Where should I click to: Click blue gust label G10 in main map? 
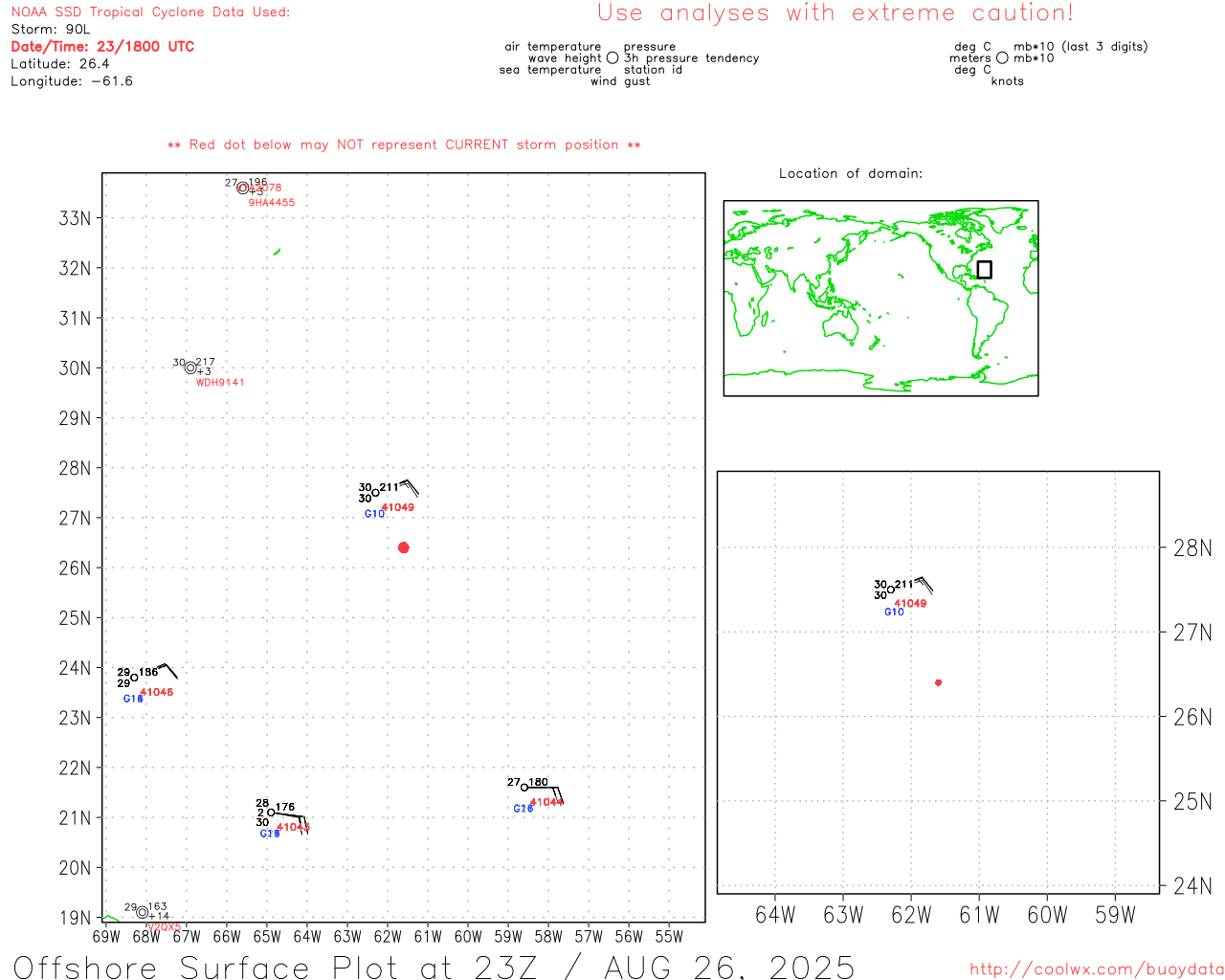click(x=374, y=514)
